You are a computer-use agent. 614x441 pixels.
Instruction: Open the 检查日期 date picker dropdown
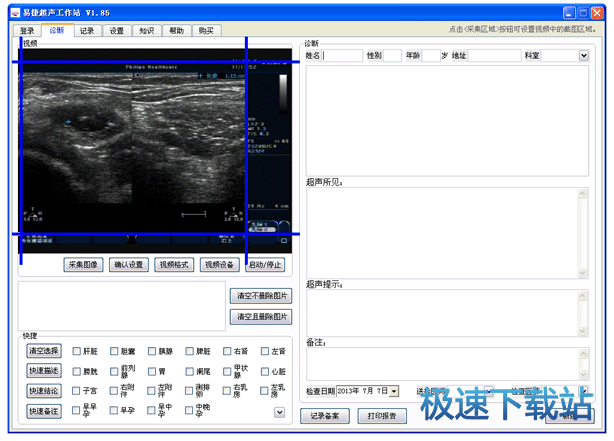(x=394, y=391)
